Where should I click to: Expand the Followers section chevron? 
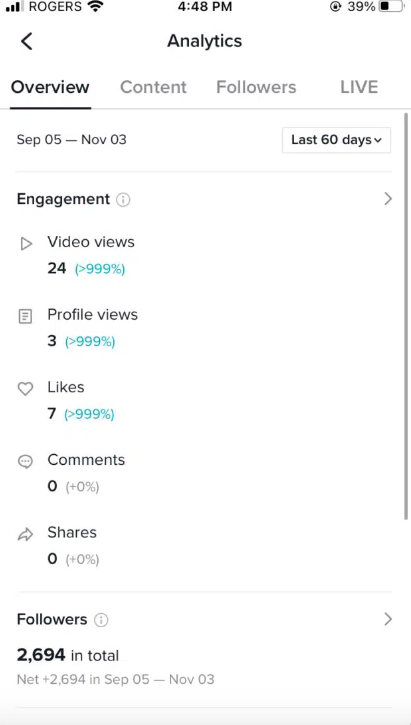coord(388,619)
